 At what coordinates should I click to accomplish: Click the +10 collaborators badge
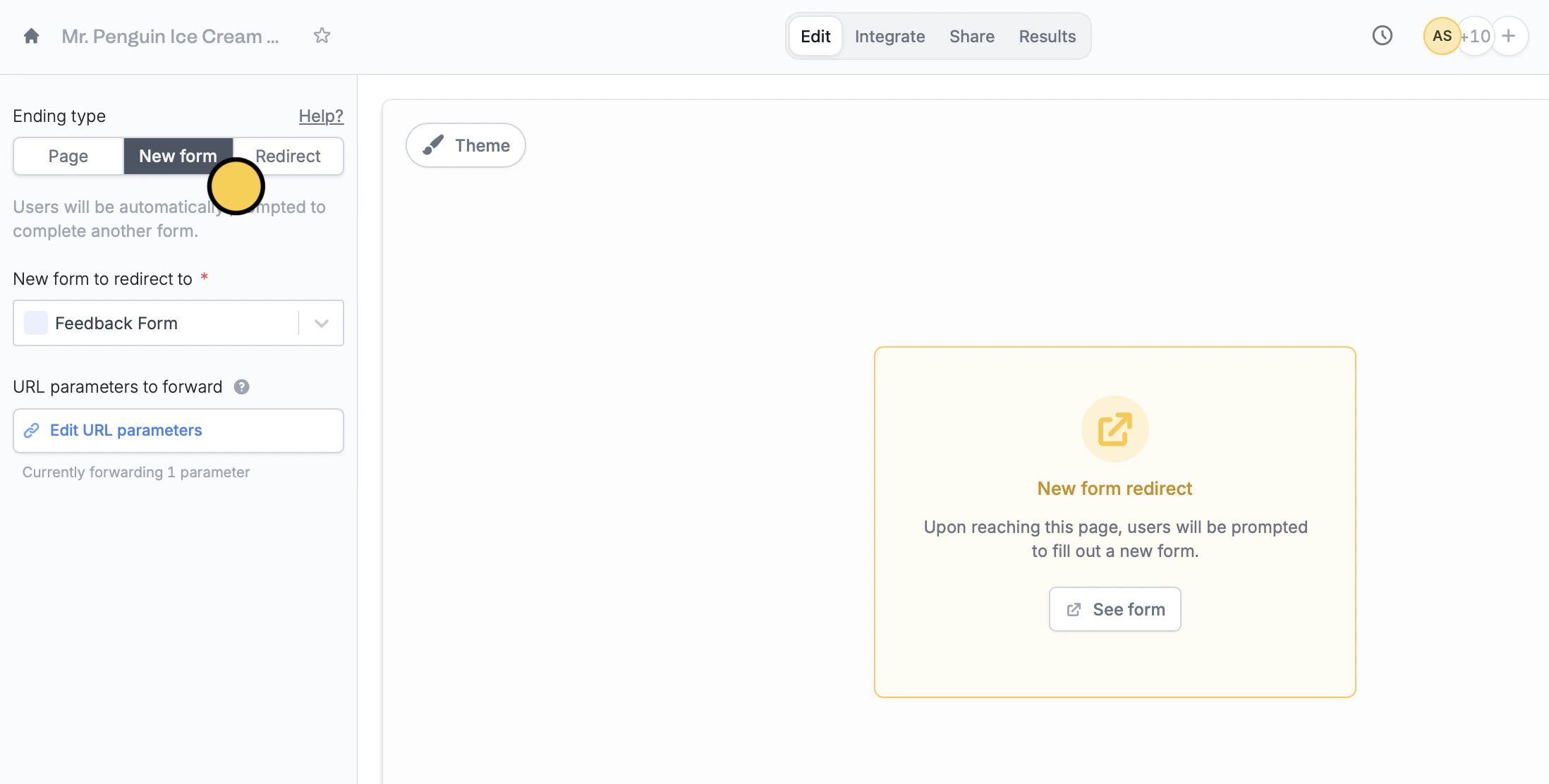point(1476,36)
